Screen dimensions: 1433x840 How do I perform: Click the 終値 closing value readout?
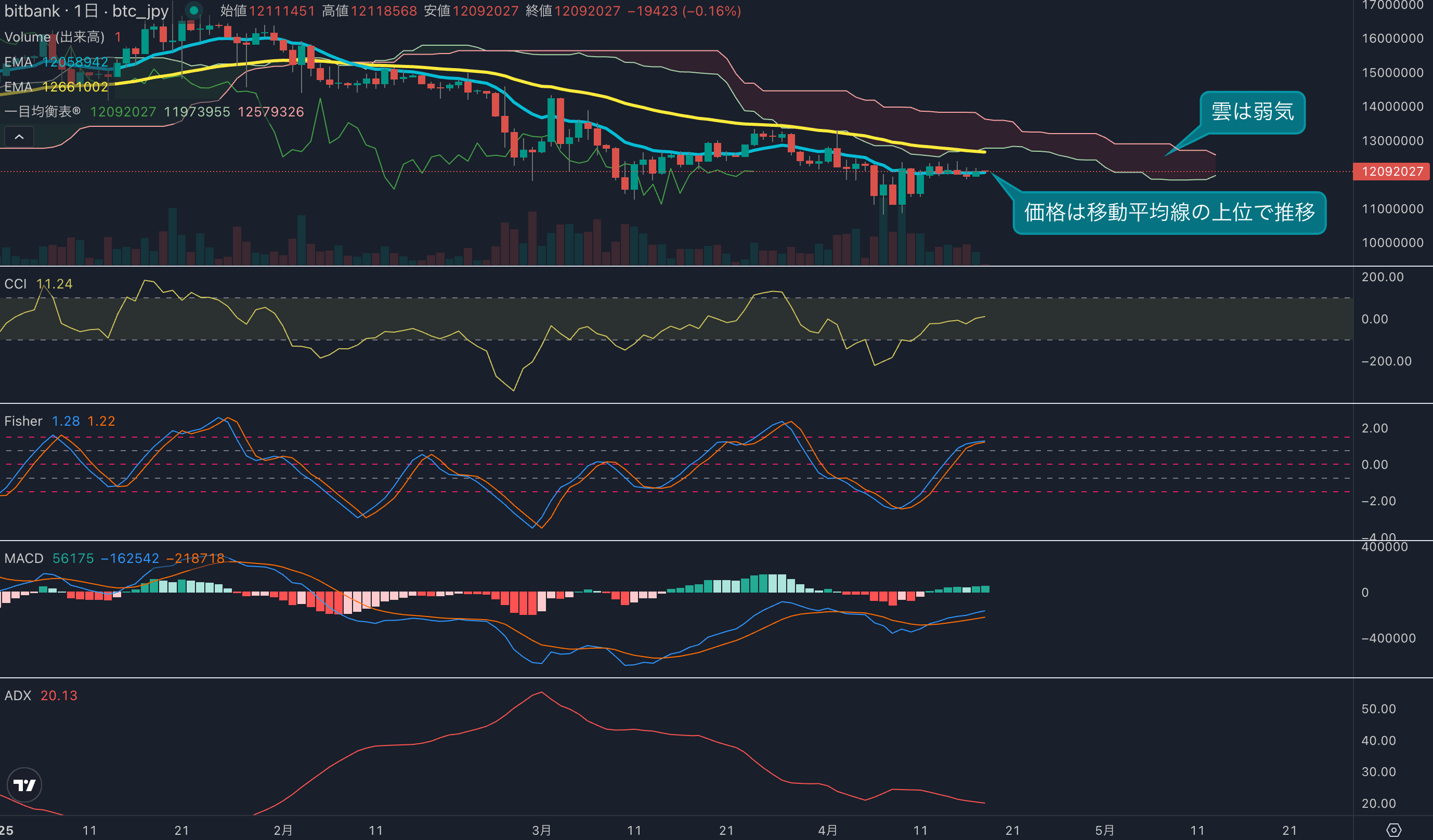pos(572,11)
